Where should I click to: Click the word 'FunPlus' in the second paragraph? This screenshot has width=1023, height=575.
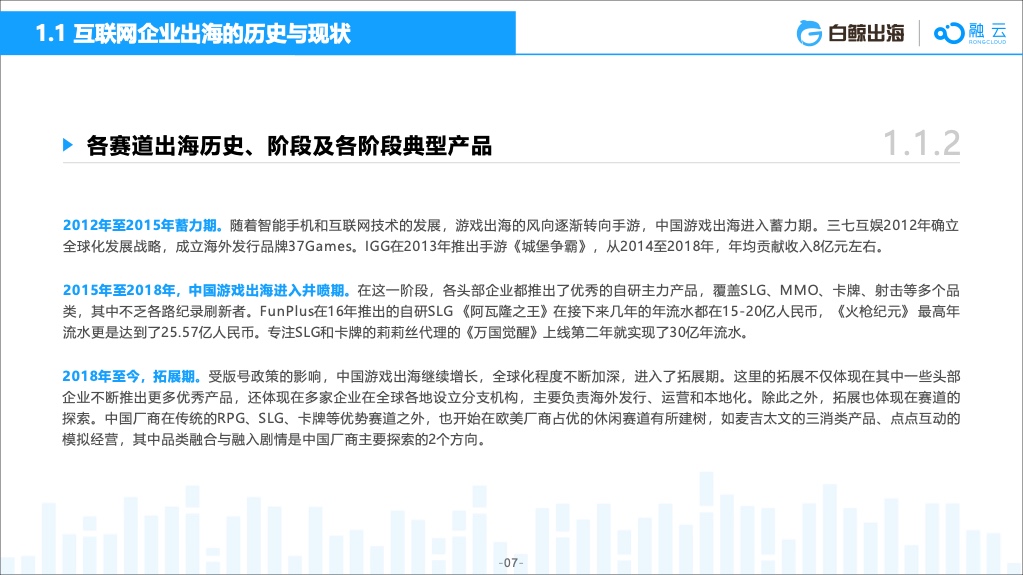(286, 312)
